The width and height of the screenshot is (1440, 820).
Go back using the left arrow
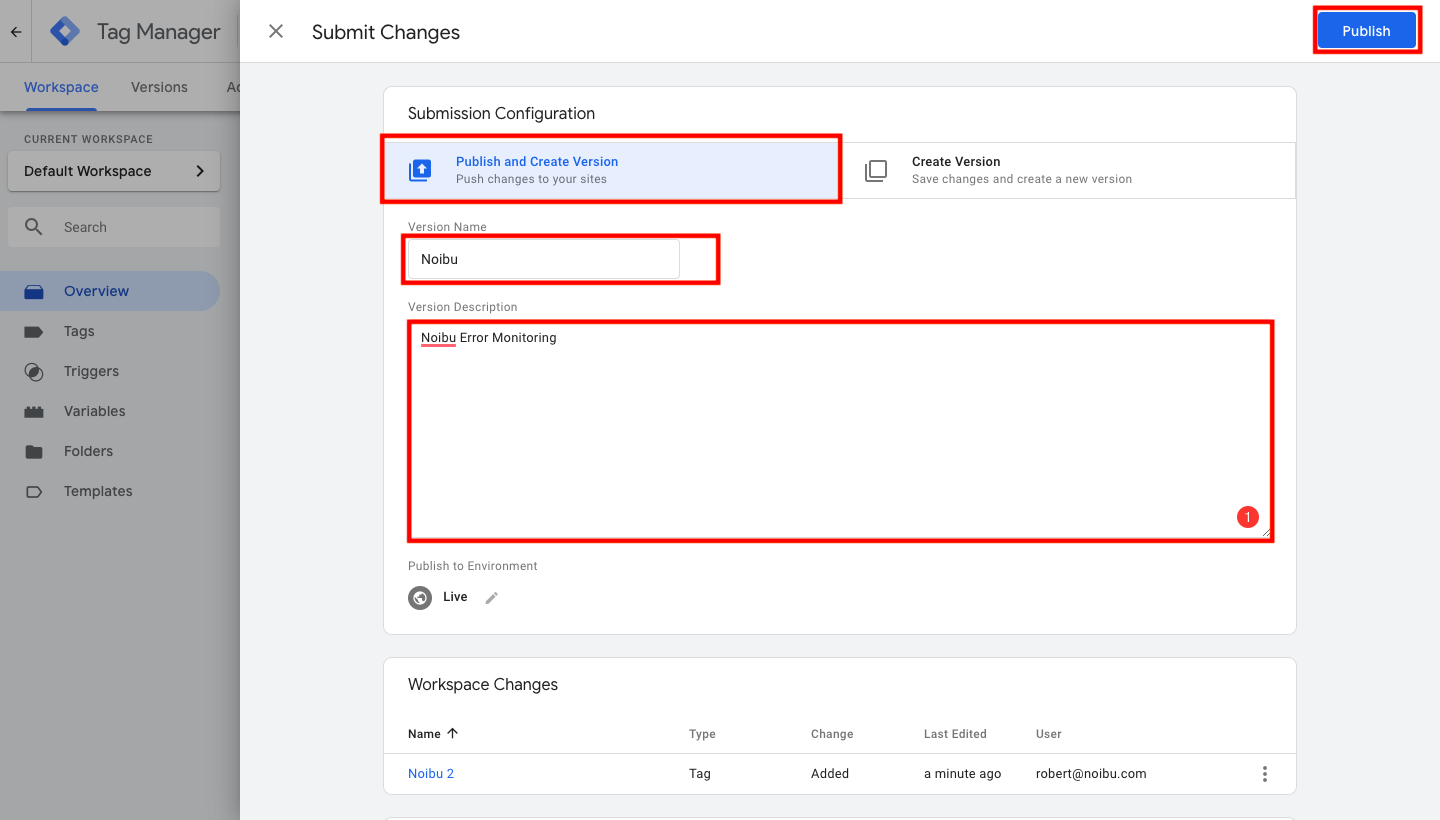(x=16, y=32)
